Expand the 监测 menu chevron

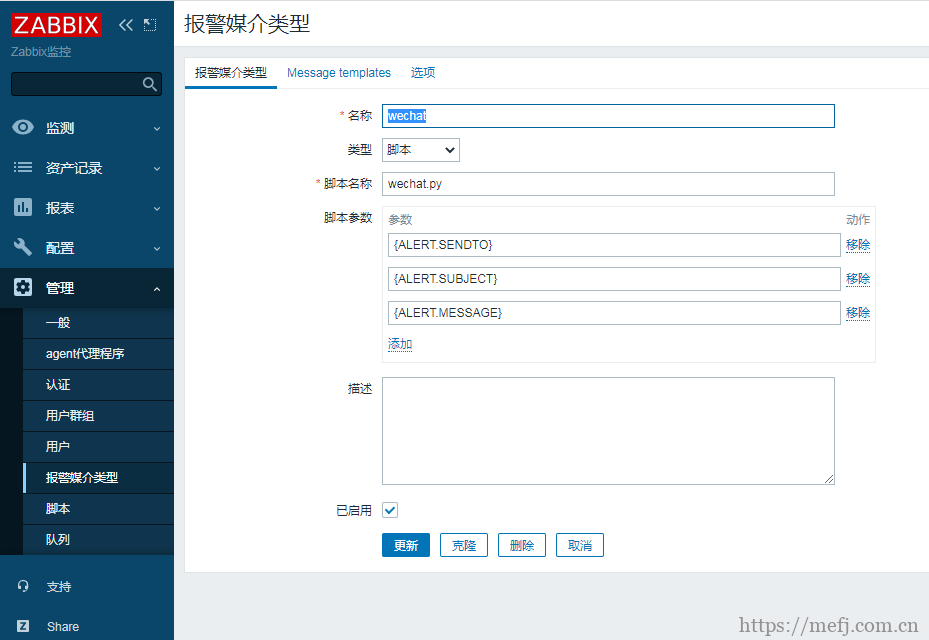[x=155, y=128]
